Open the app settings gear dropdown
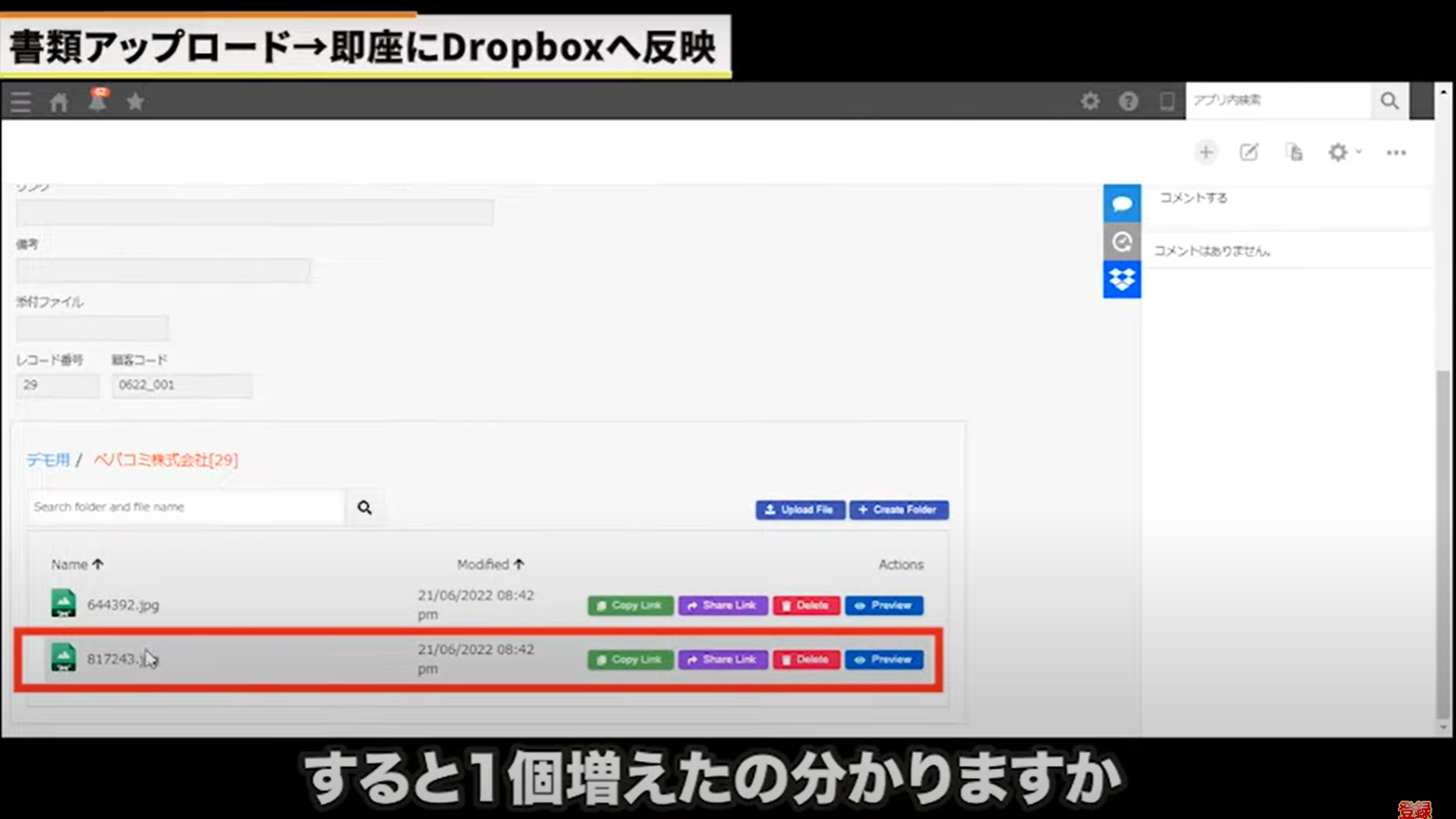 click(1344, 152)
